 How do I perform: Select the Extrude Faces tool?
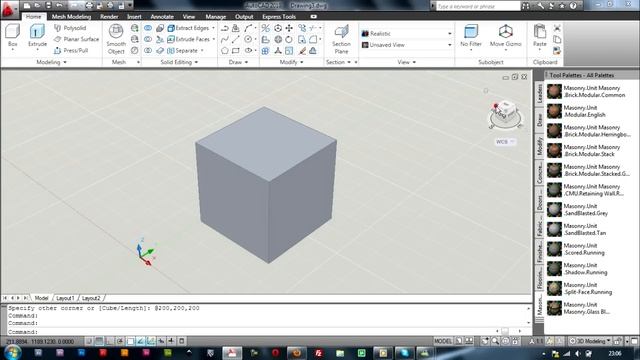click(x=188, y=39)
